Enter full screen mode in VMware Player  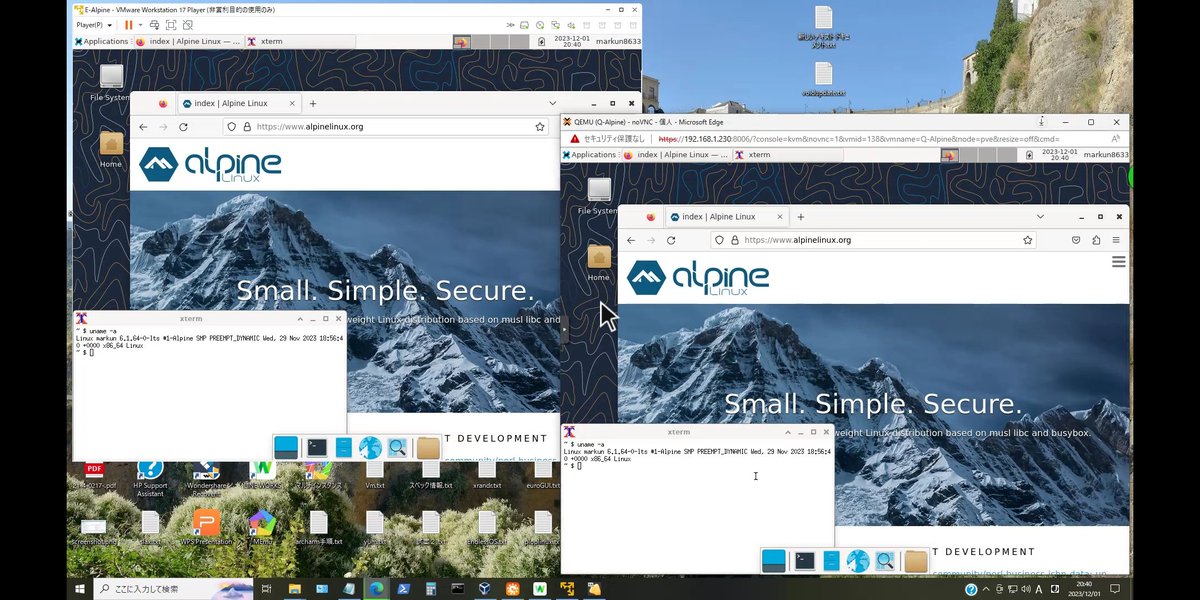click(171, 24)
